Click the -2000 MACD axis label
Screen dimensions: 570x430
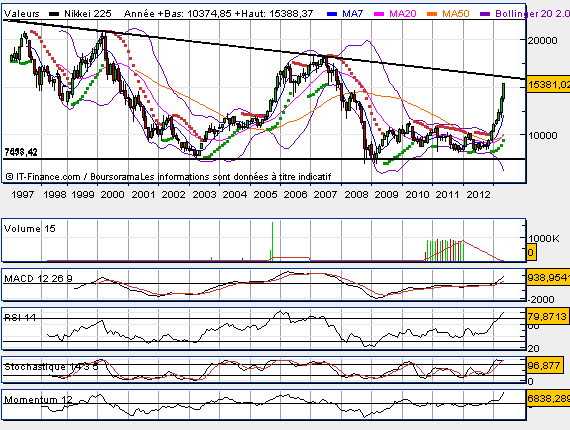(x=541, y=300)
